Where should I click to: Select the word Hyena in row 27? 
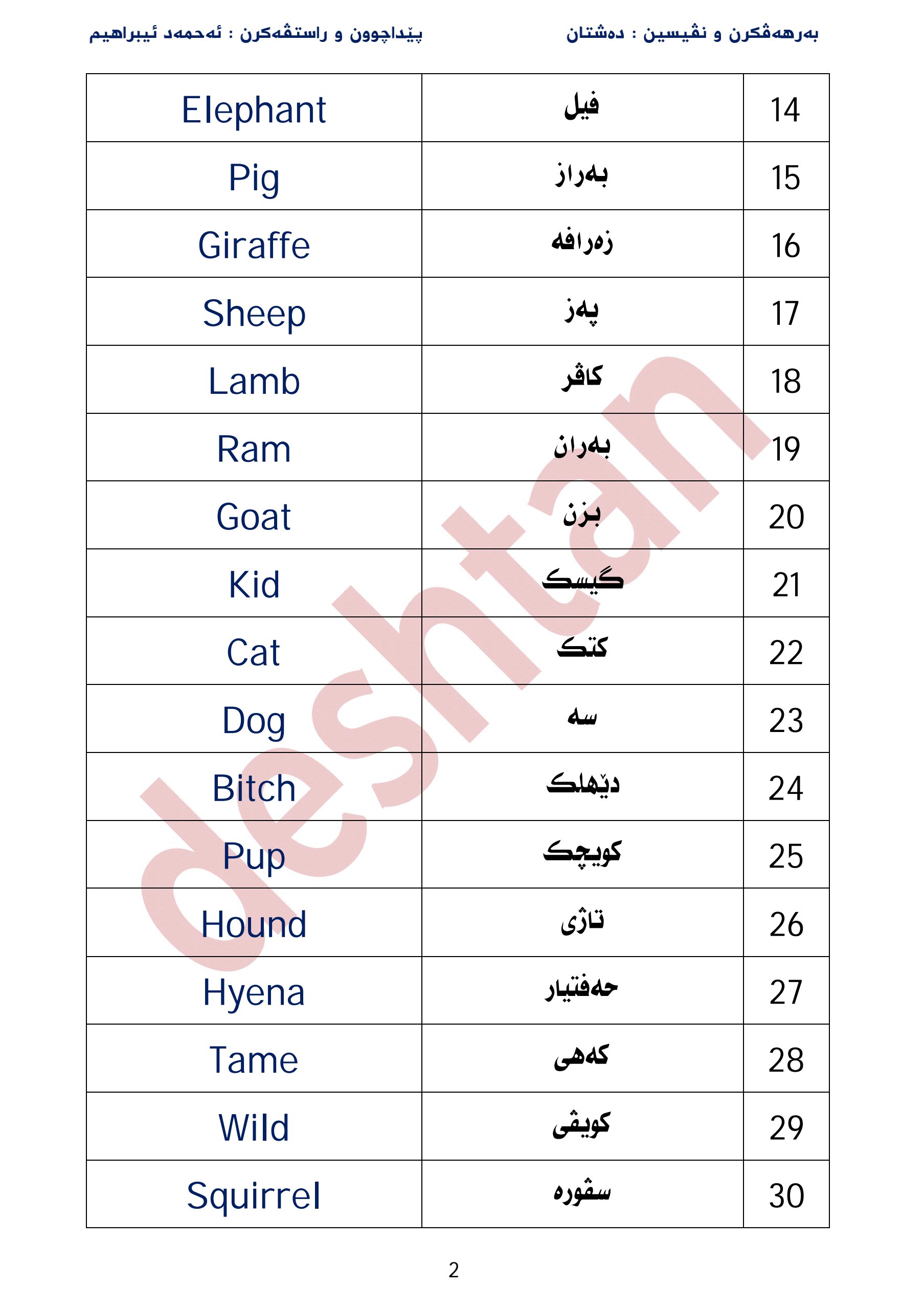253,992
